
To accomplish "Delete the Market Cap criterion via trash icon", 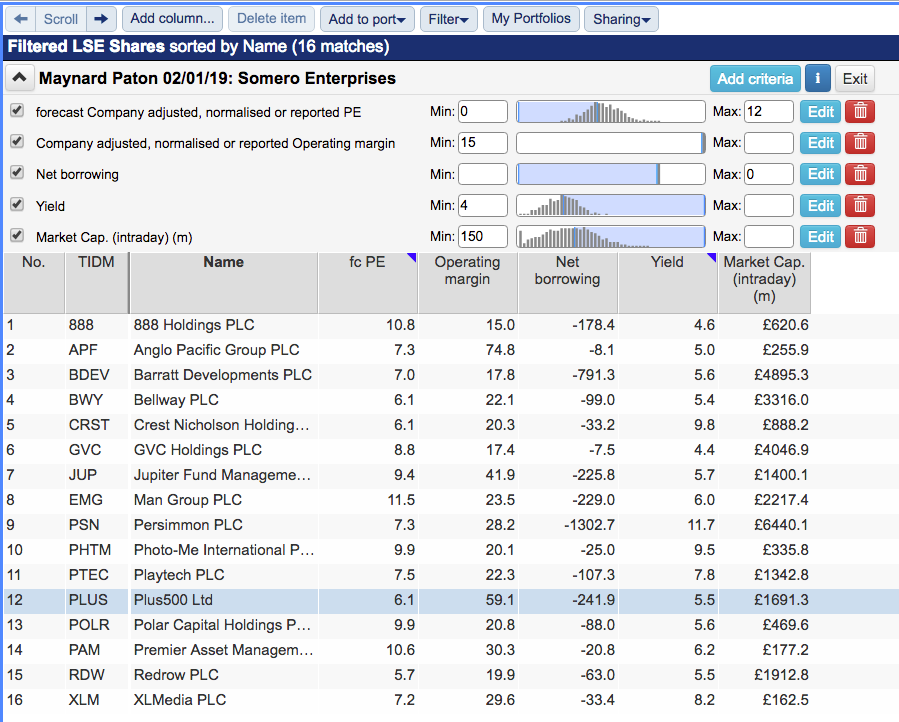I will (860, 236).
